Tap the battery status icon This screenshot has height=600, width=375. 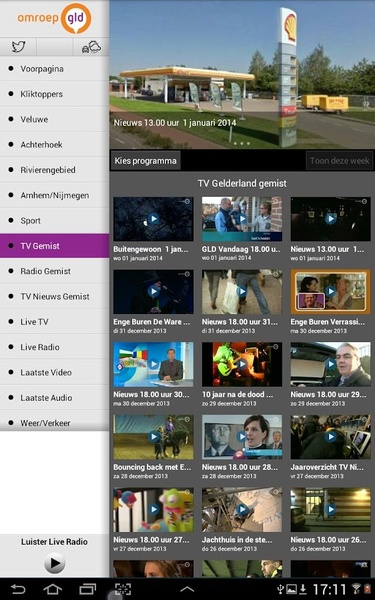pos(368,589)
